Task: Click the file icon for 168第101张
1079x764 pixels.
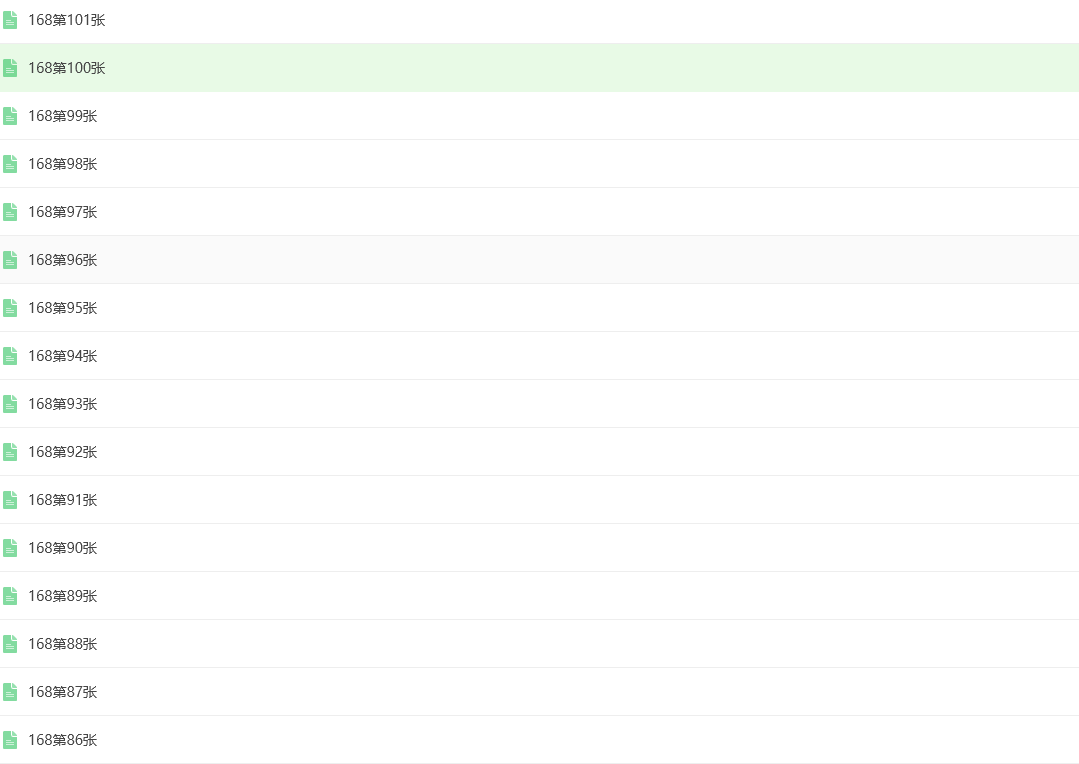Action: click(10, 20)
